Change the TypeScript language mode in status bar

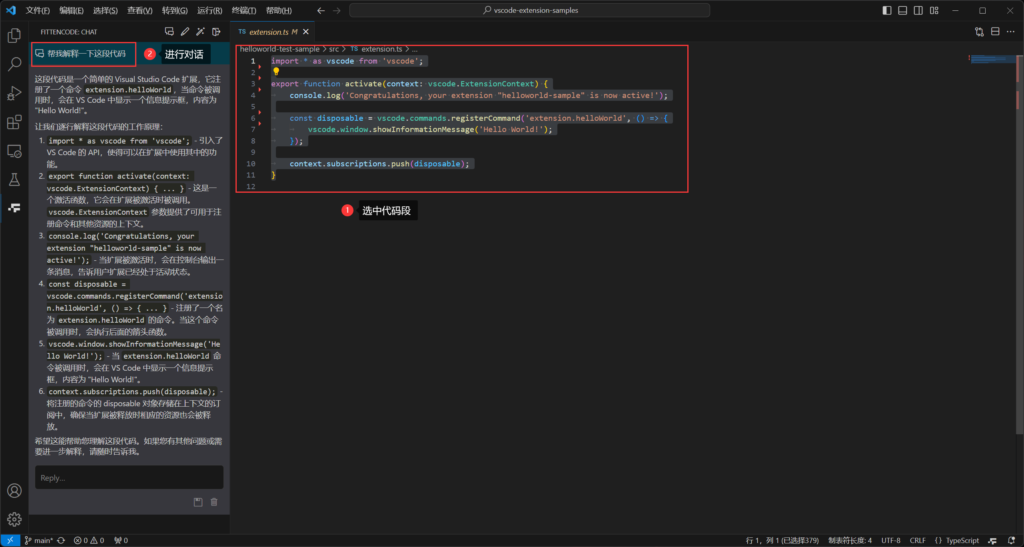(x=962, y=540)
